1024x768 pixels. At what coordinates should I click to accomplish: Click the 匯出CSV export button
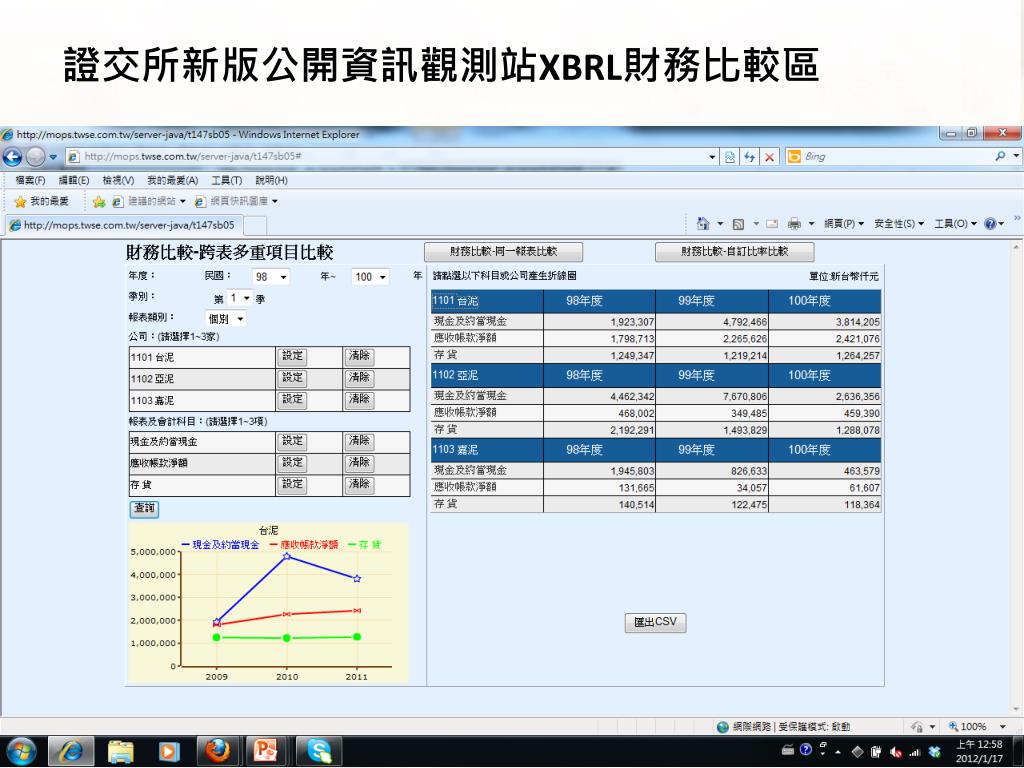[x=655, y=622]
